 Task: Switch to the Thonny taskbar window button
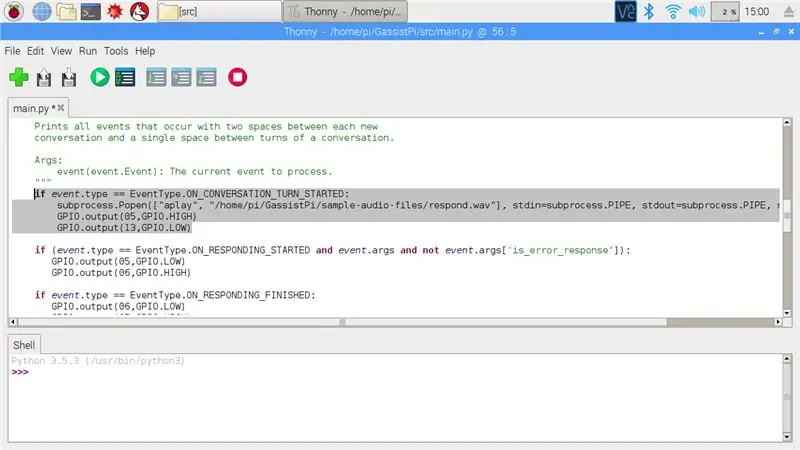click(x=345, y=11)
